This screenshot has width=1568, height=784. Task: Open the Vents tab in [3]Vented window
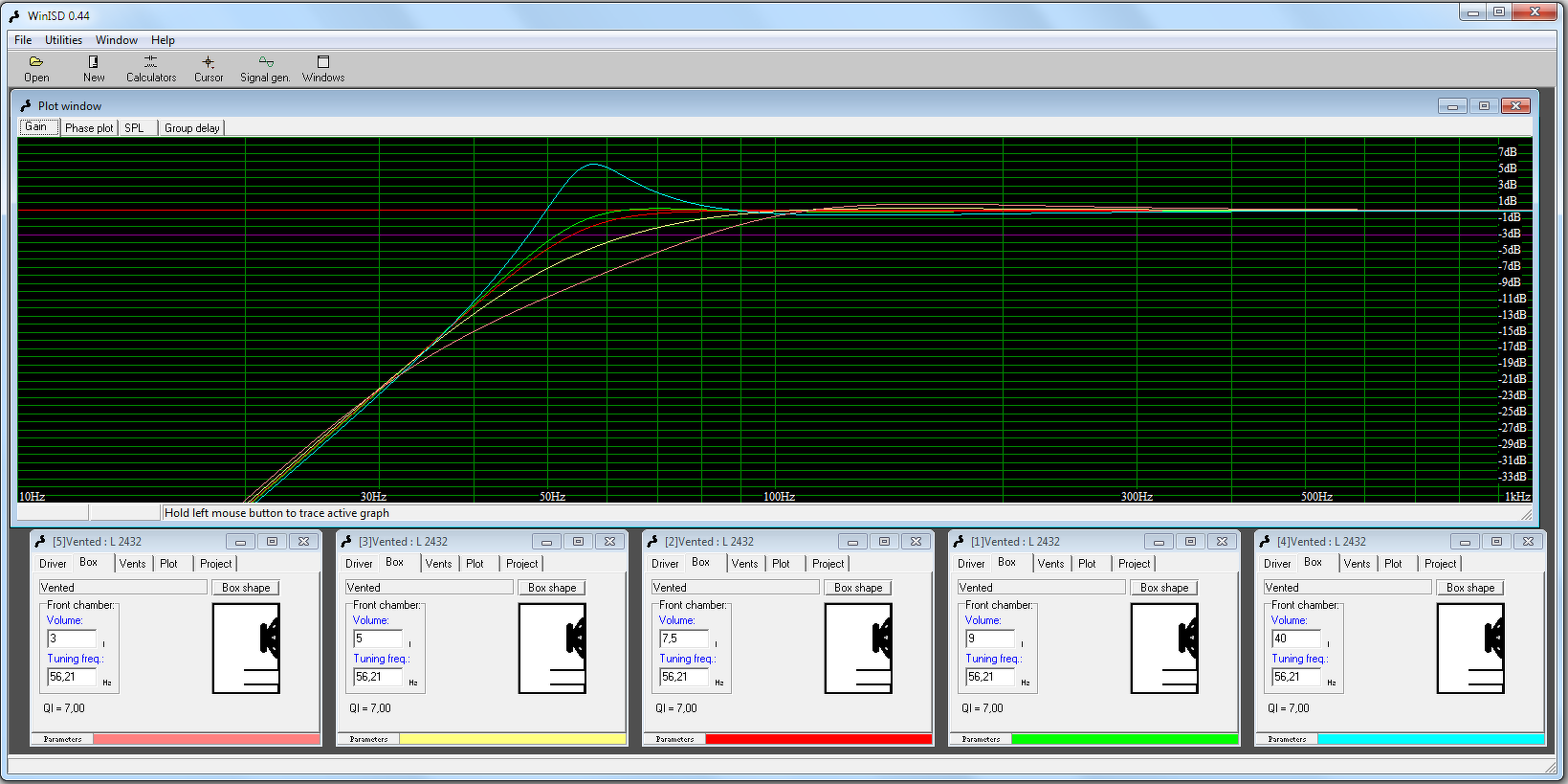point(438,564)
